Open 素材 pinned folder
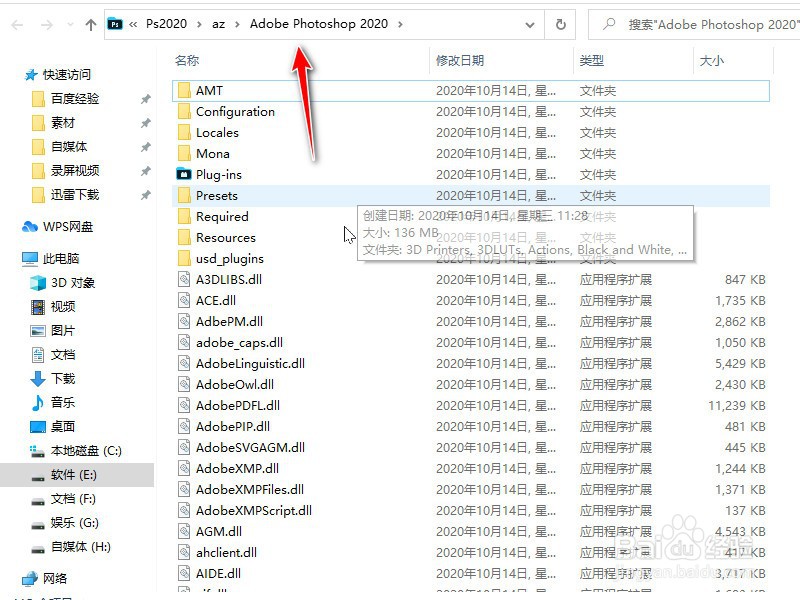800x600 pixels. pyautogui.click(x=63, y=122)
